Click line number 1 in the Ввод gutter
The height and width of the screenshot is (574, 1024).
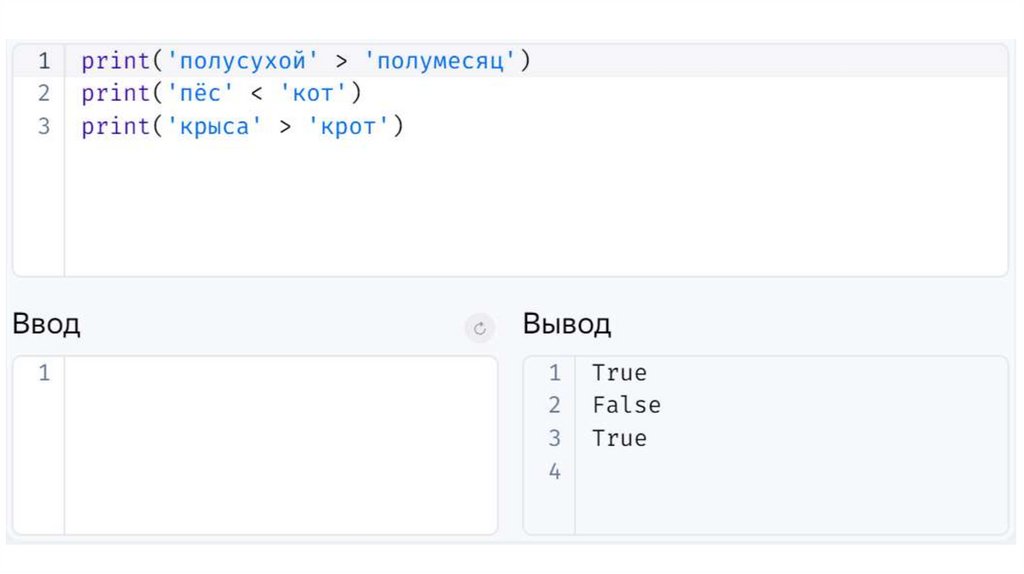43,373
